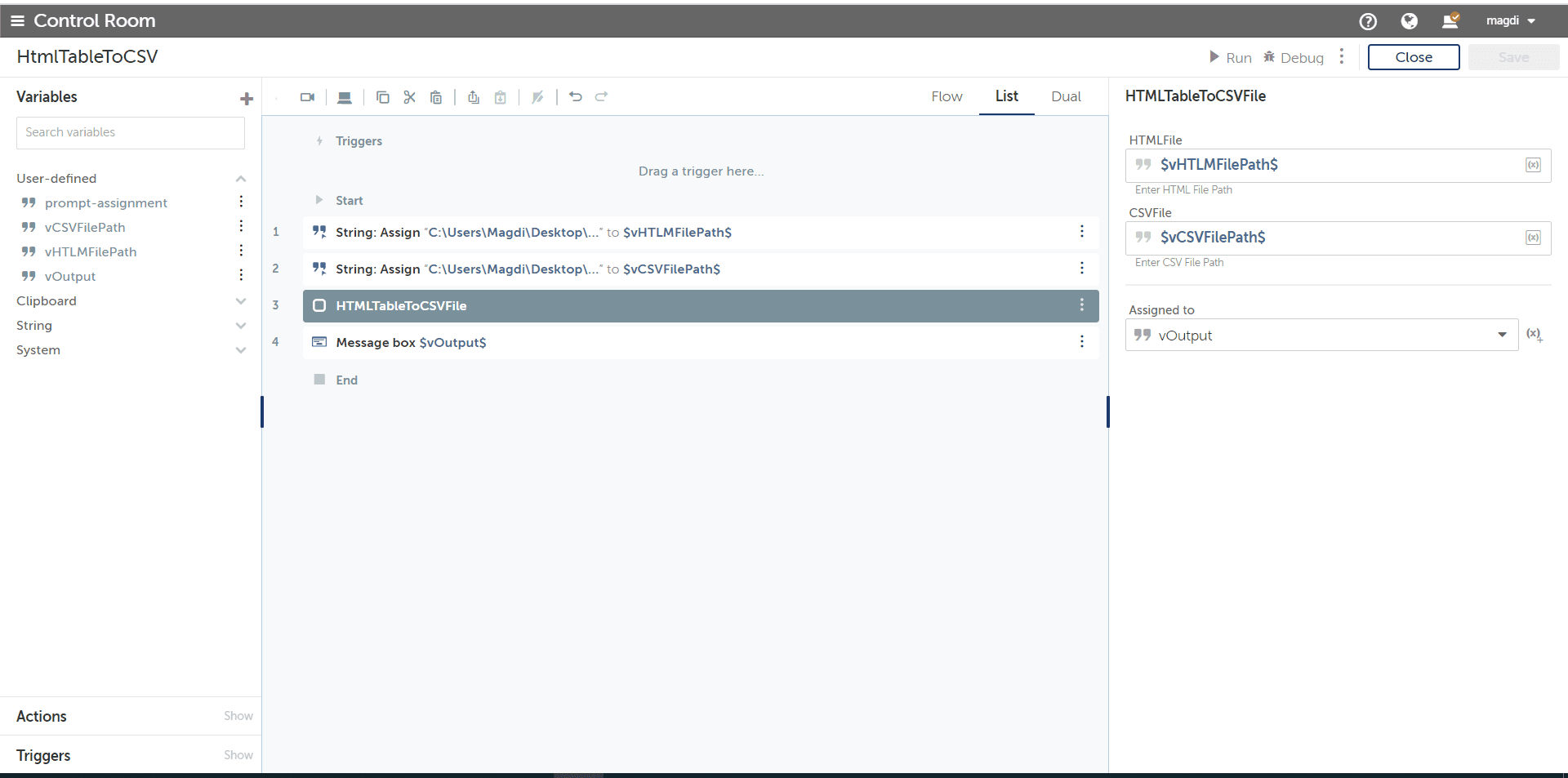Focus the Search variables field
1568x778 pixels.
tap(131, 132)
